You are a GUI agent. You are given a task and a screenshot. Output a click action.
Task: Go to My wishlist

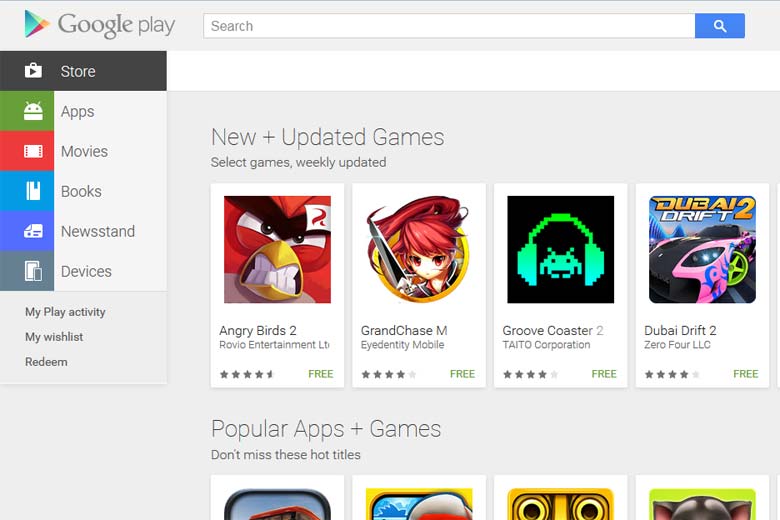pyautogui.click(x=54, y=337)
